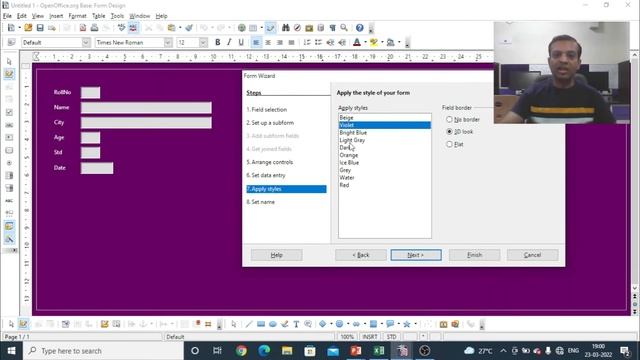Justify the paragraph alignment

[291, 42]
